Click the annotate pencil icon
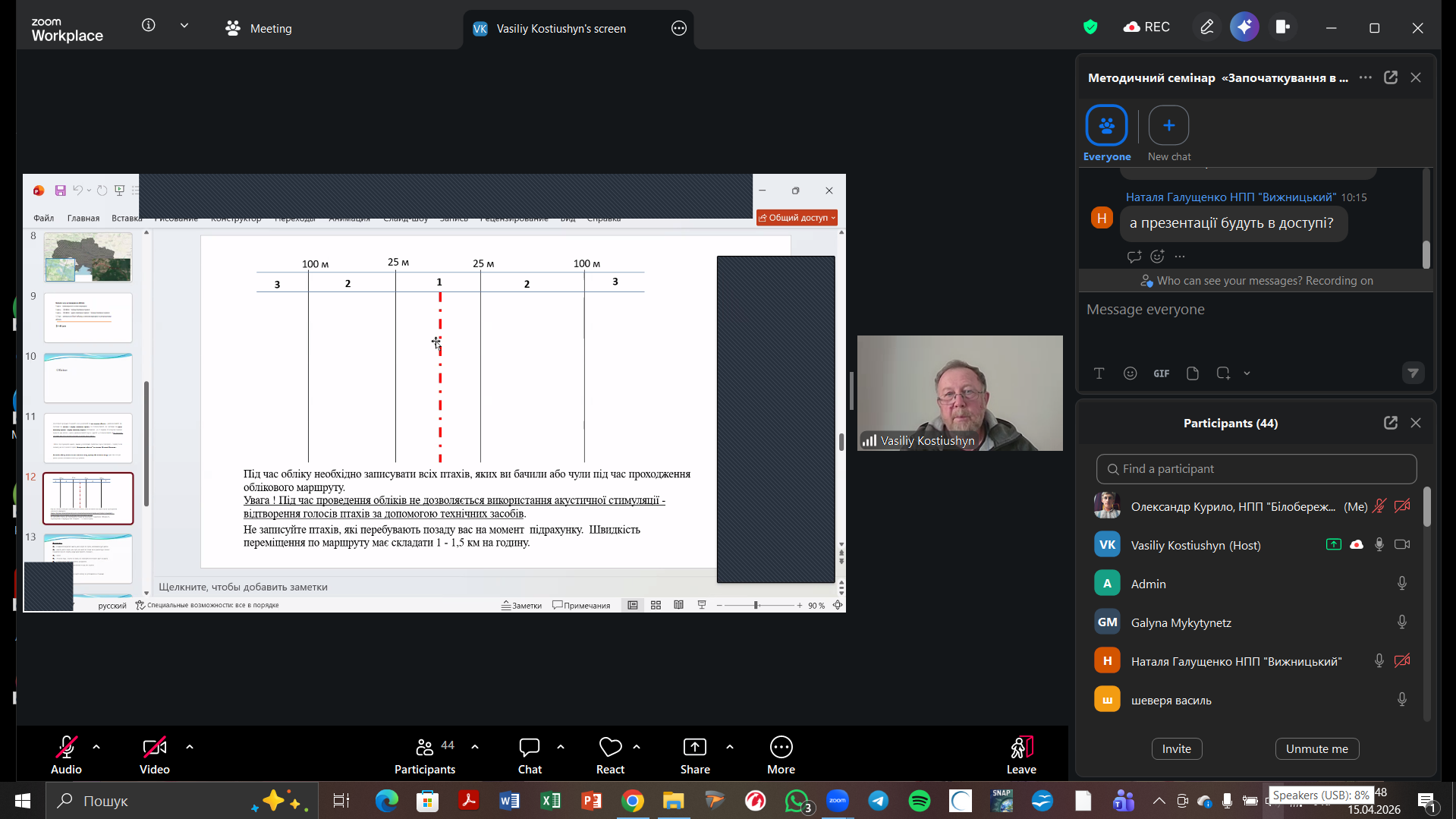 [1206, 27]
